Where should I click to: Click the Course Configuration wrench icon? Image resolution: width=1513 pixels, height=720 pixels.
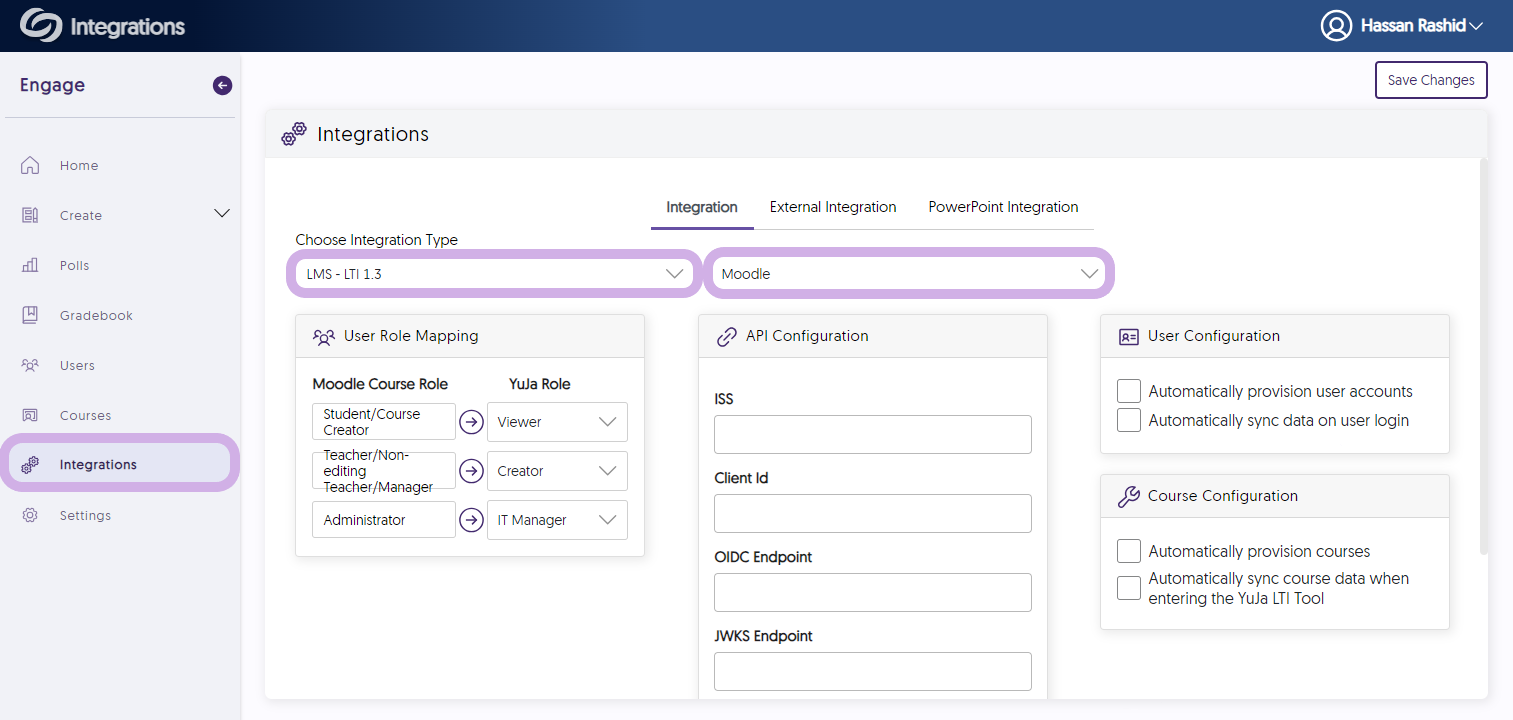1129,497
